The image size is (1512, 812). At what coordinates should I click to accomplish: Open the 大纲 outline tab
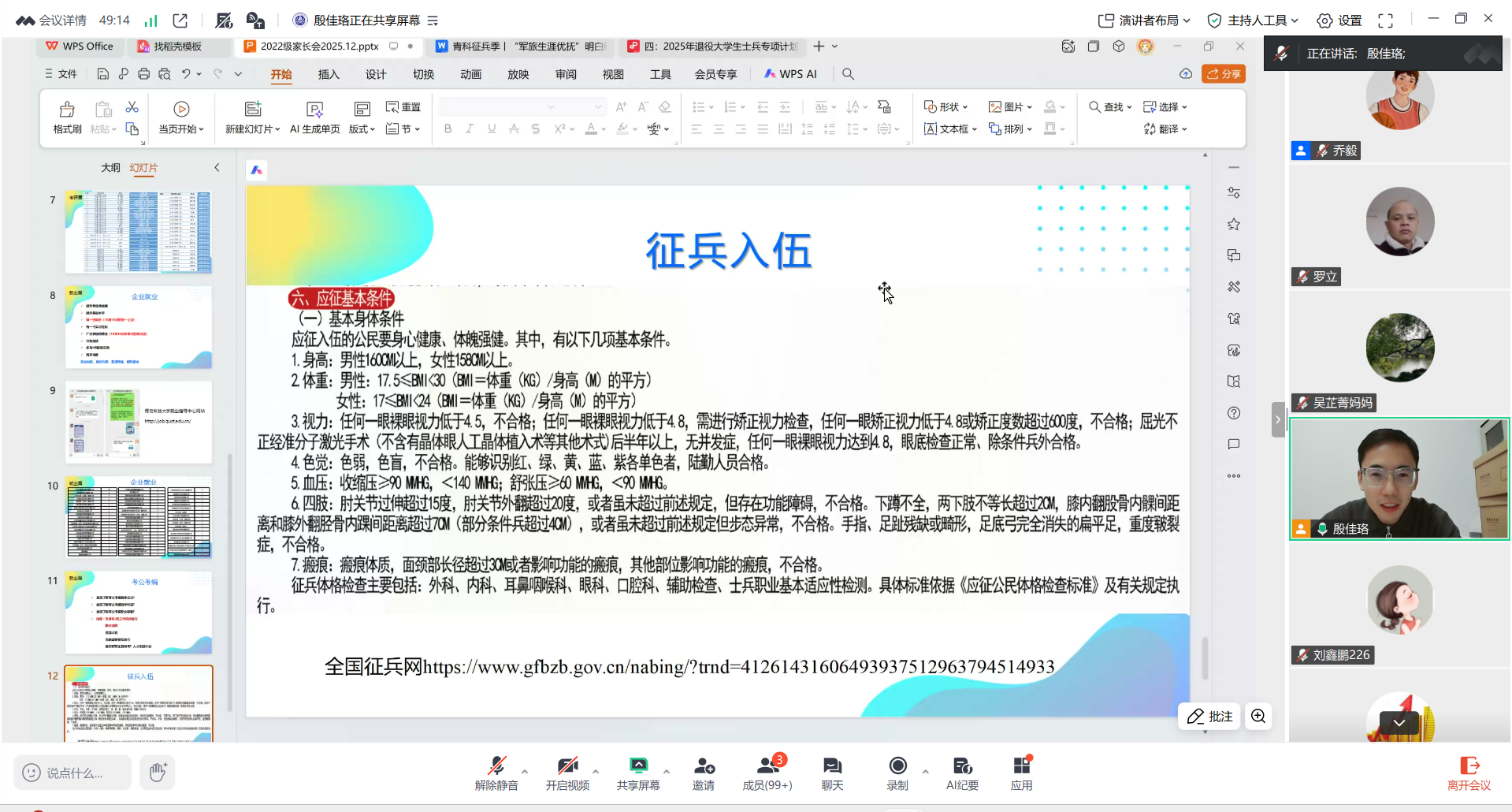click(110, 168)
